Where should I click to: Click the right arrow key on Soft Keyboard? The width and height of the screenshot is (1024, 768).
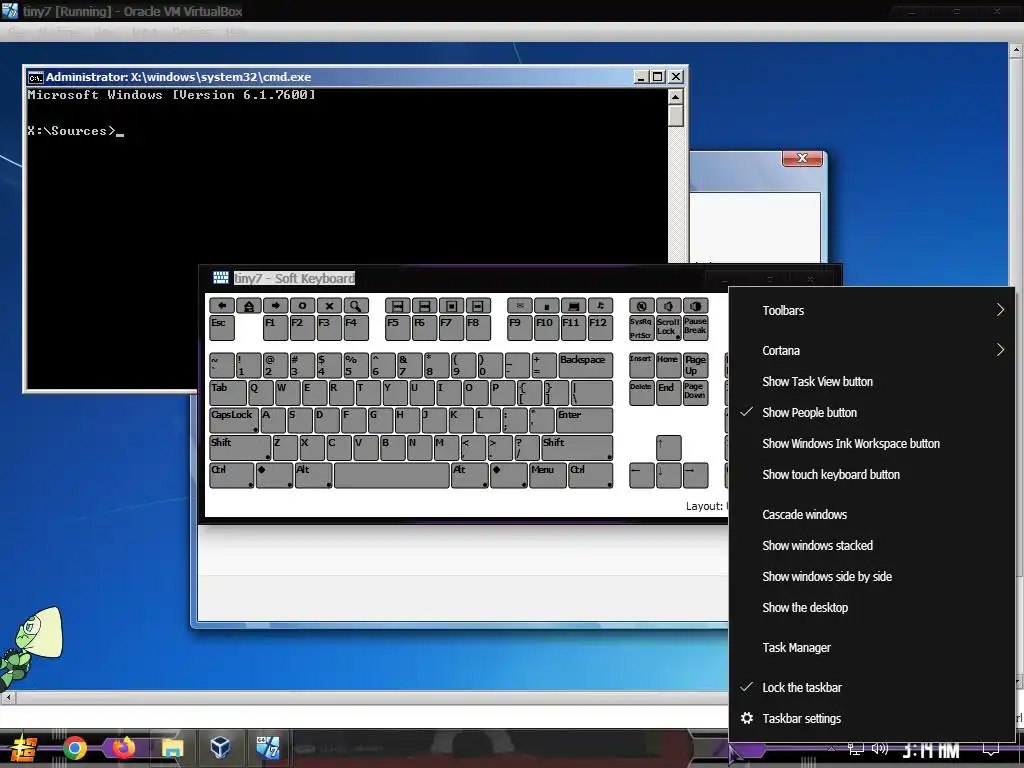696,475
